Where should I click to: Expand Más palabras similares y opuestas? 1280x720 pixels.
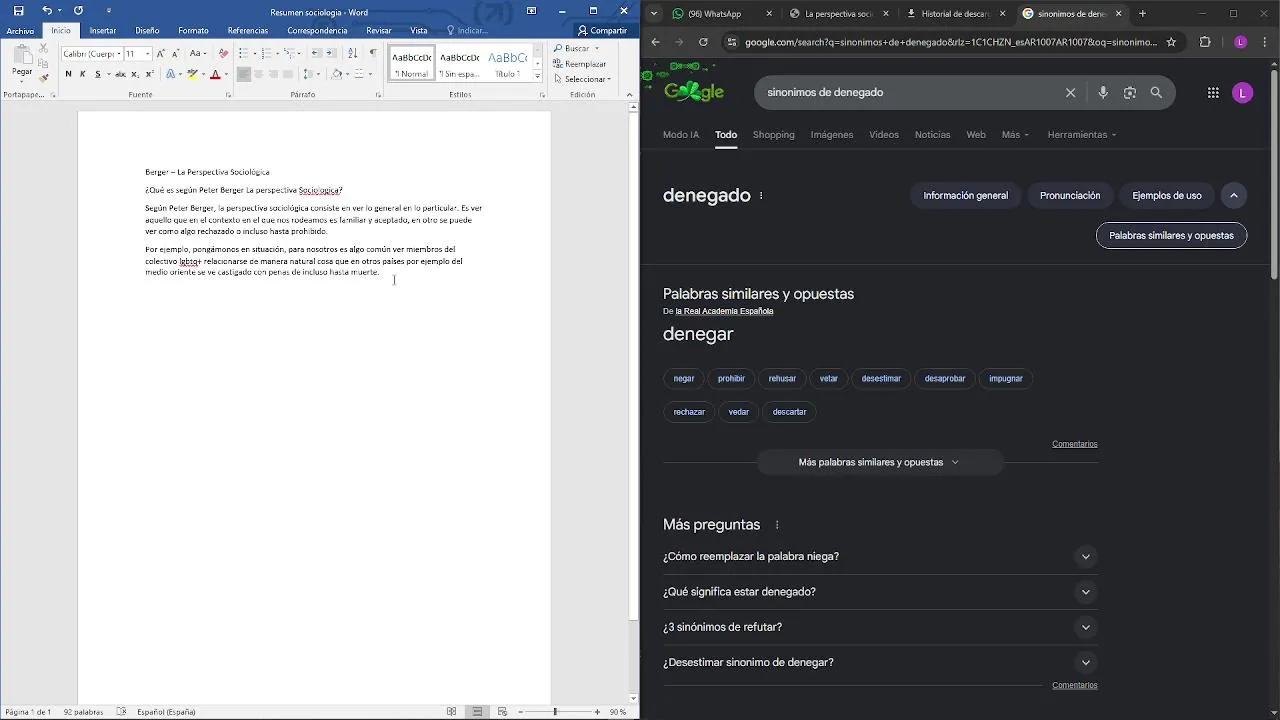click(879, 462)
